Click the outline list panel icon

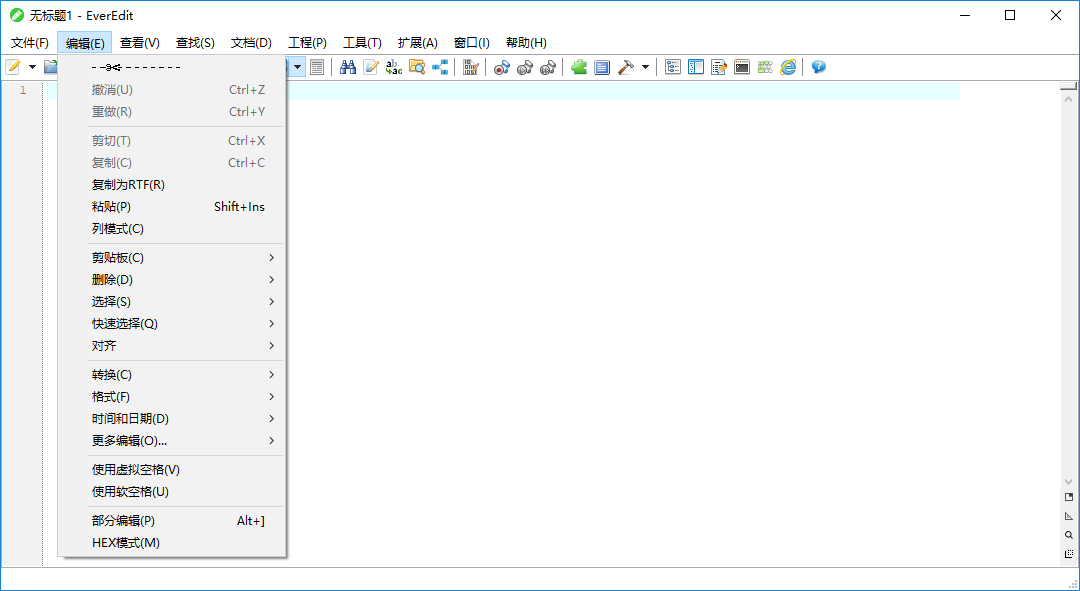[673, 67]
